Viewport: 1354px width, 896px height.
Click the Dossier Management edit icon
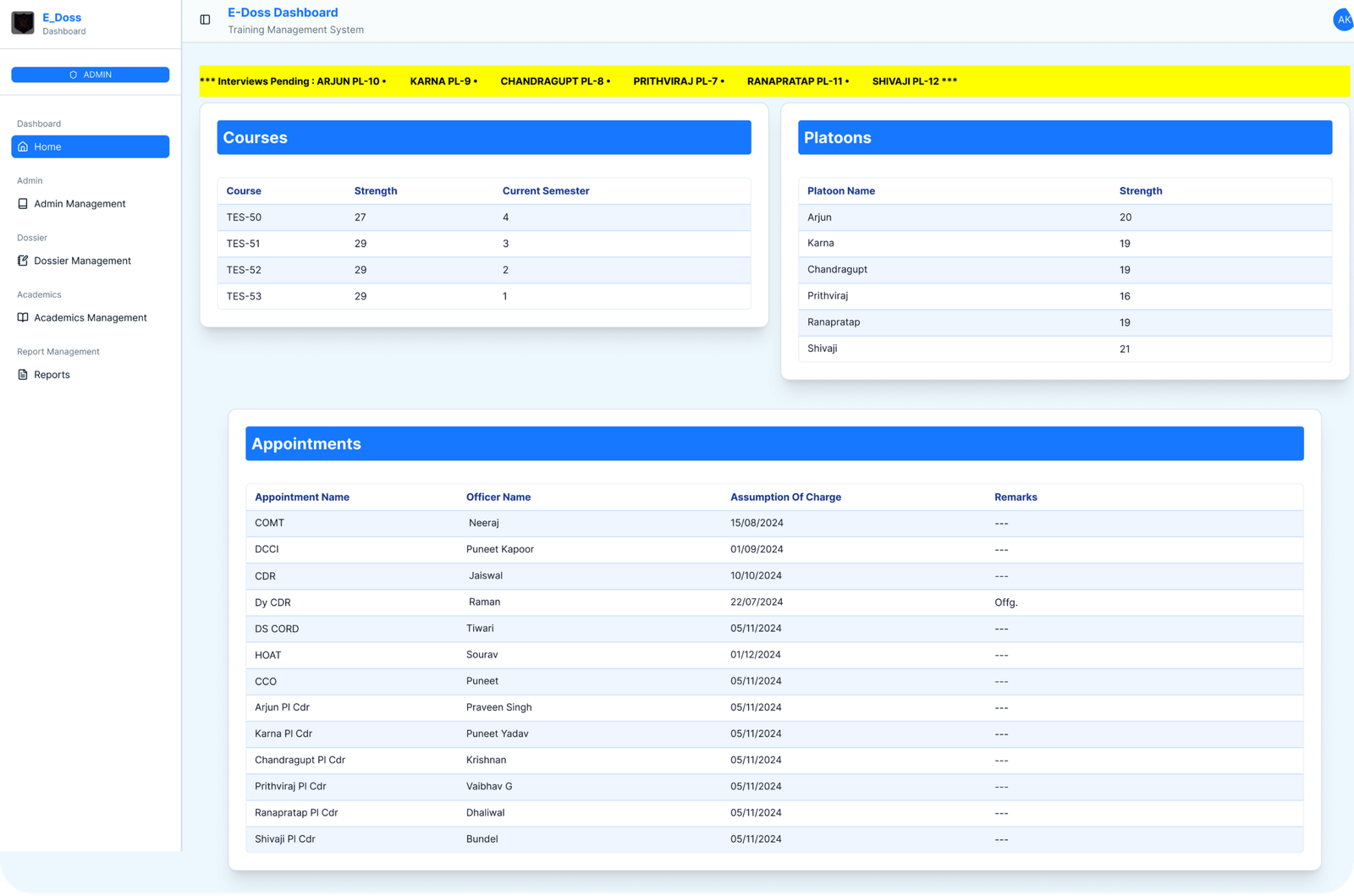23,261
